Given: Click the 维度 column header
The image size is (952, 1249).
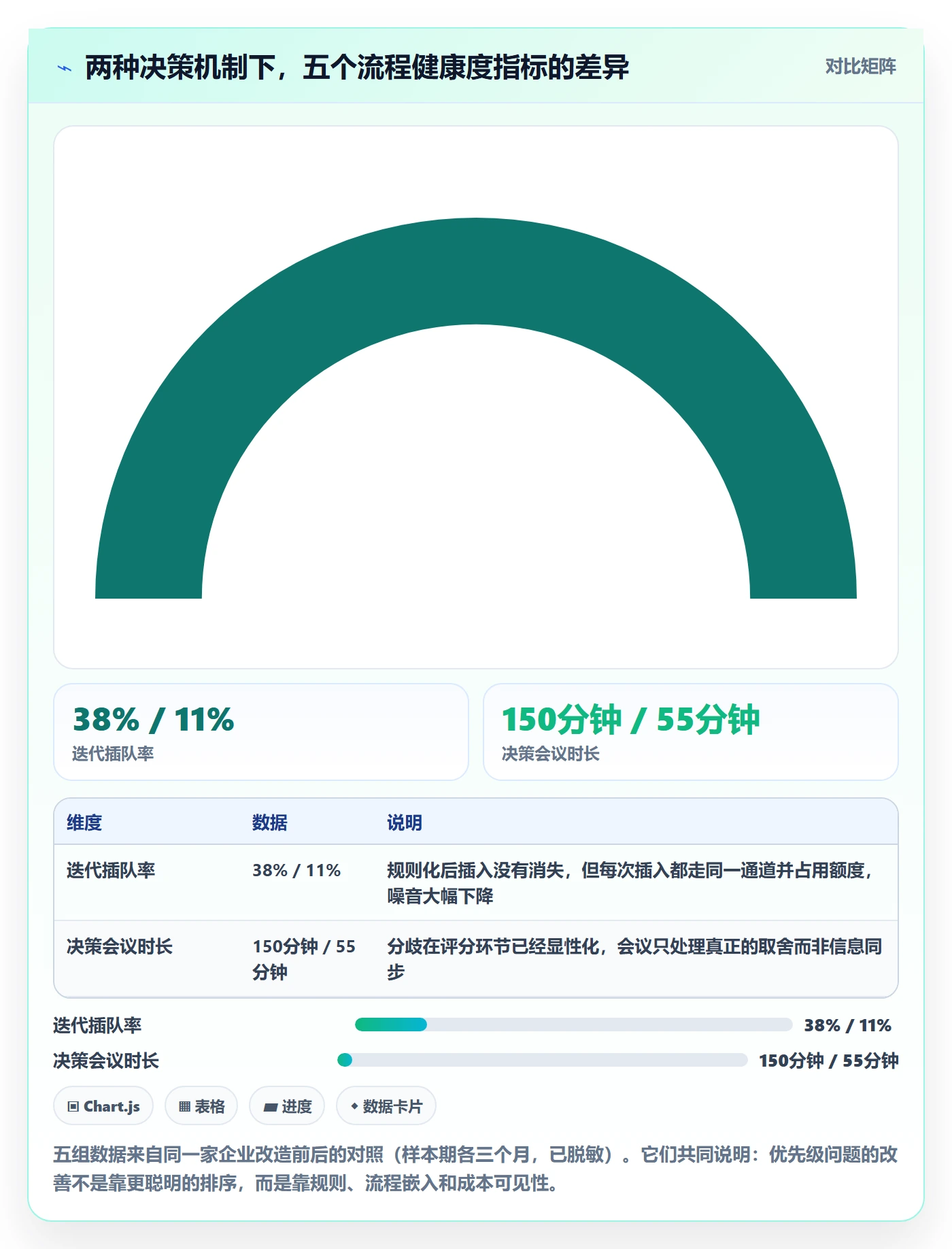Looking at the screenshot, I should [84, 822].
